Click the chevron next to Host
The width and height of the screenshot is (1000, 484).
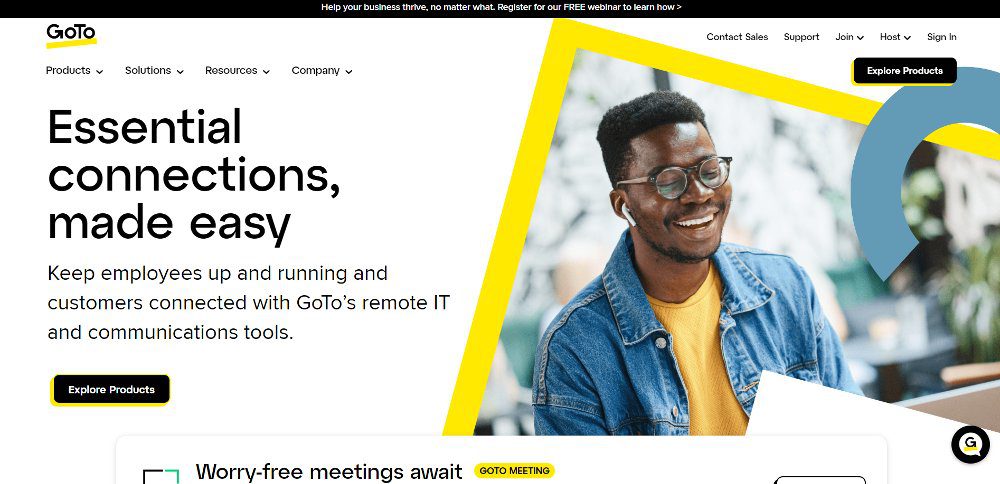click(908, 38)
